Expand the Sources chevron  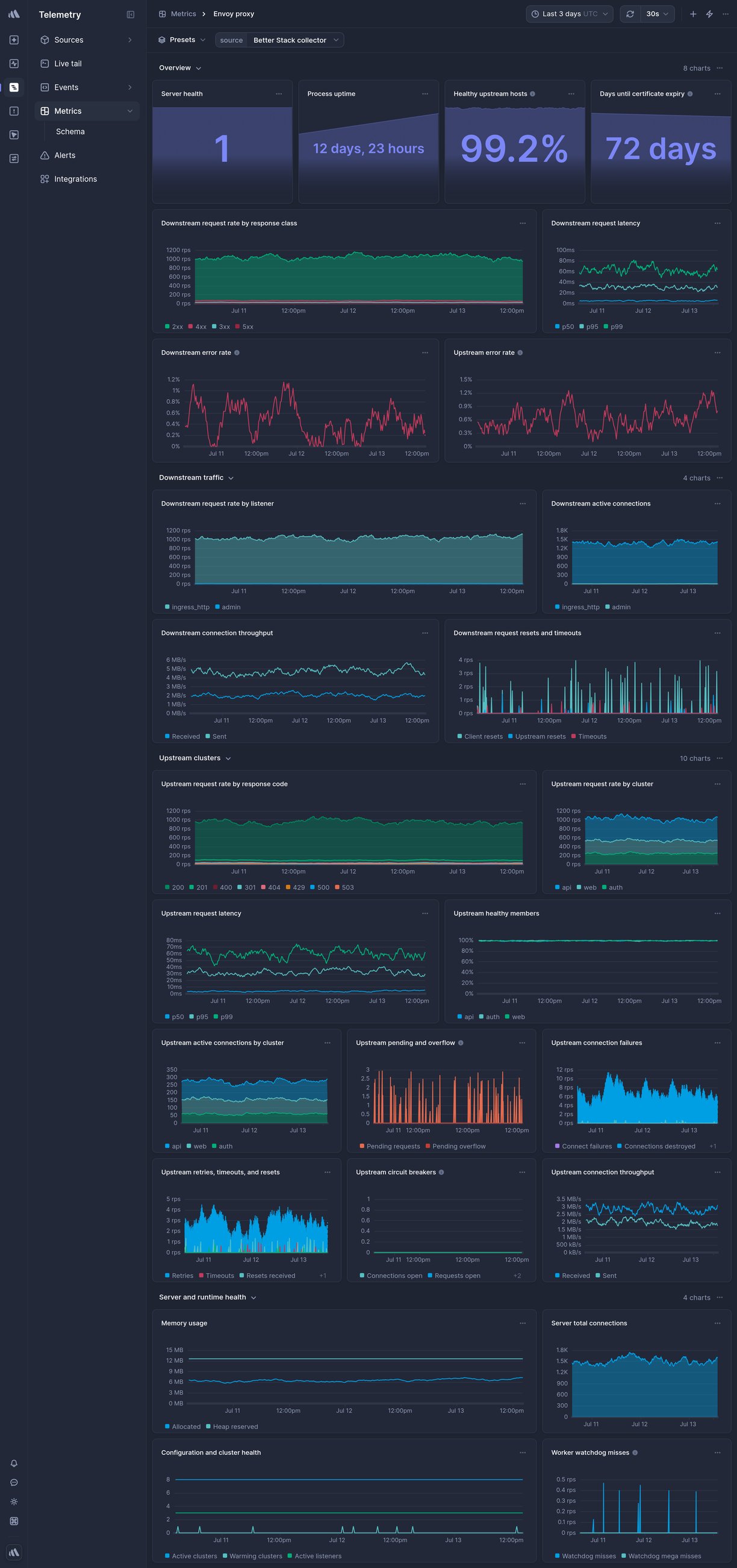(x=129, y=40)
